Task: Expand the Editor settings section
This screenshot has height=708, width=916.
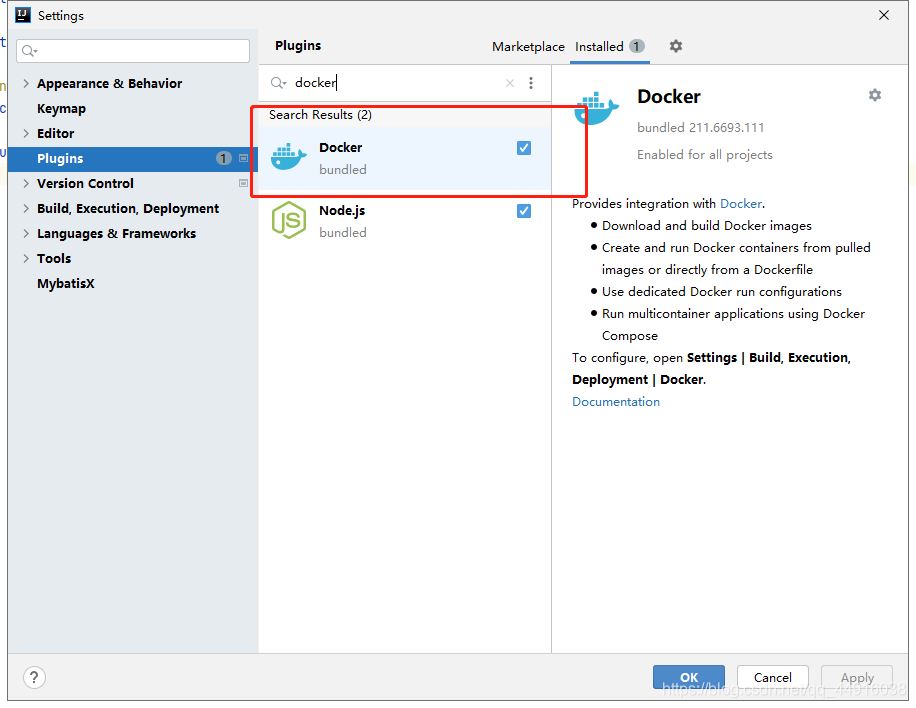Action: pos(26,134)
